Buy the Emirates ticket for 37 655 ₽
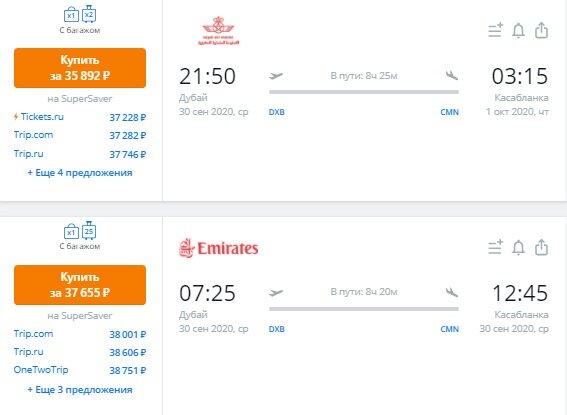Image resolution: width=567 pixels, height=415 pixels. click(80, 285)
